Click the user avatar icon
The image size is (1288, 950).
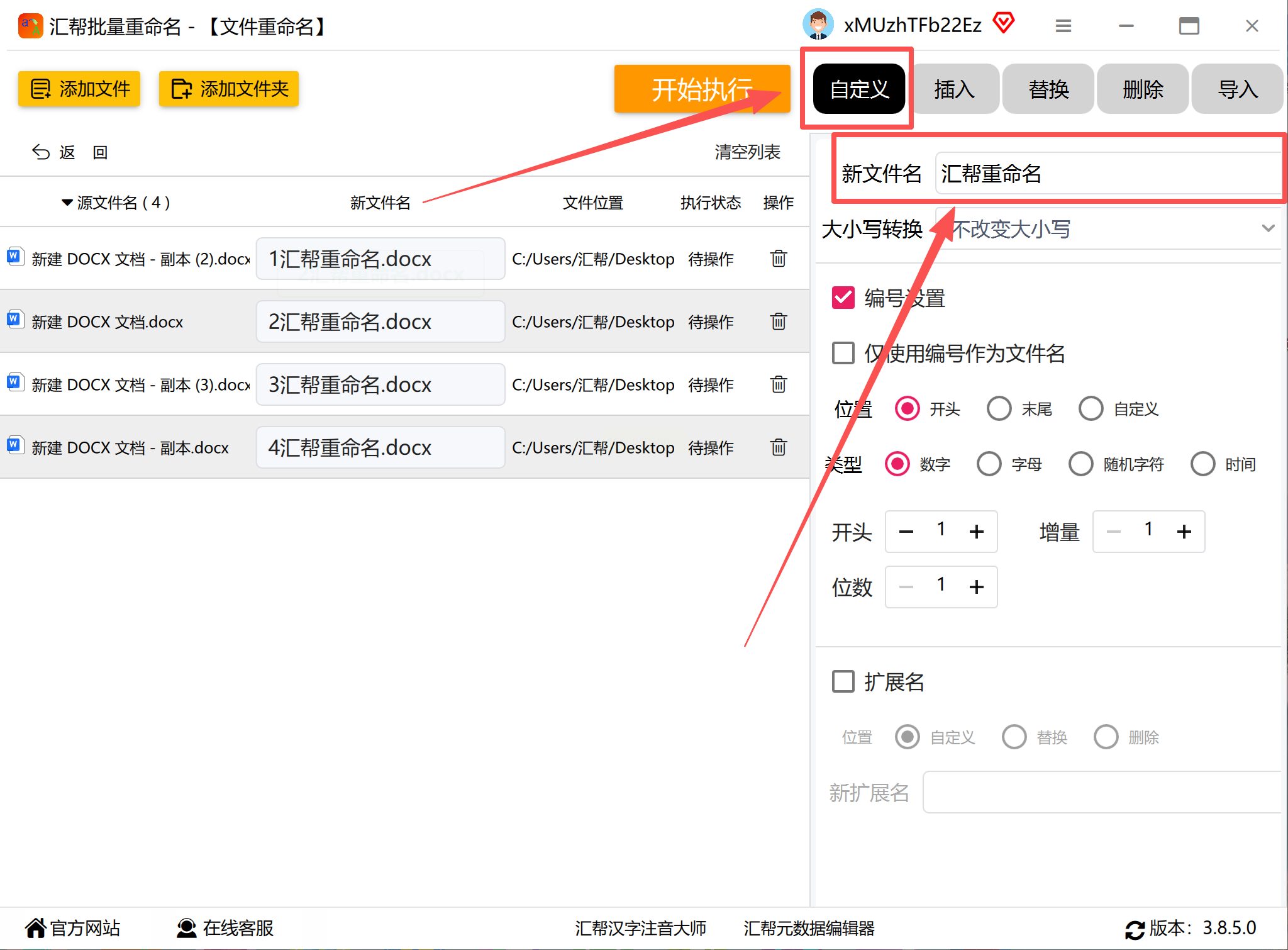click(x=818, y=25)
